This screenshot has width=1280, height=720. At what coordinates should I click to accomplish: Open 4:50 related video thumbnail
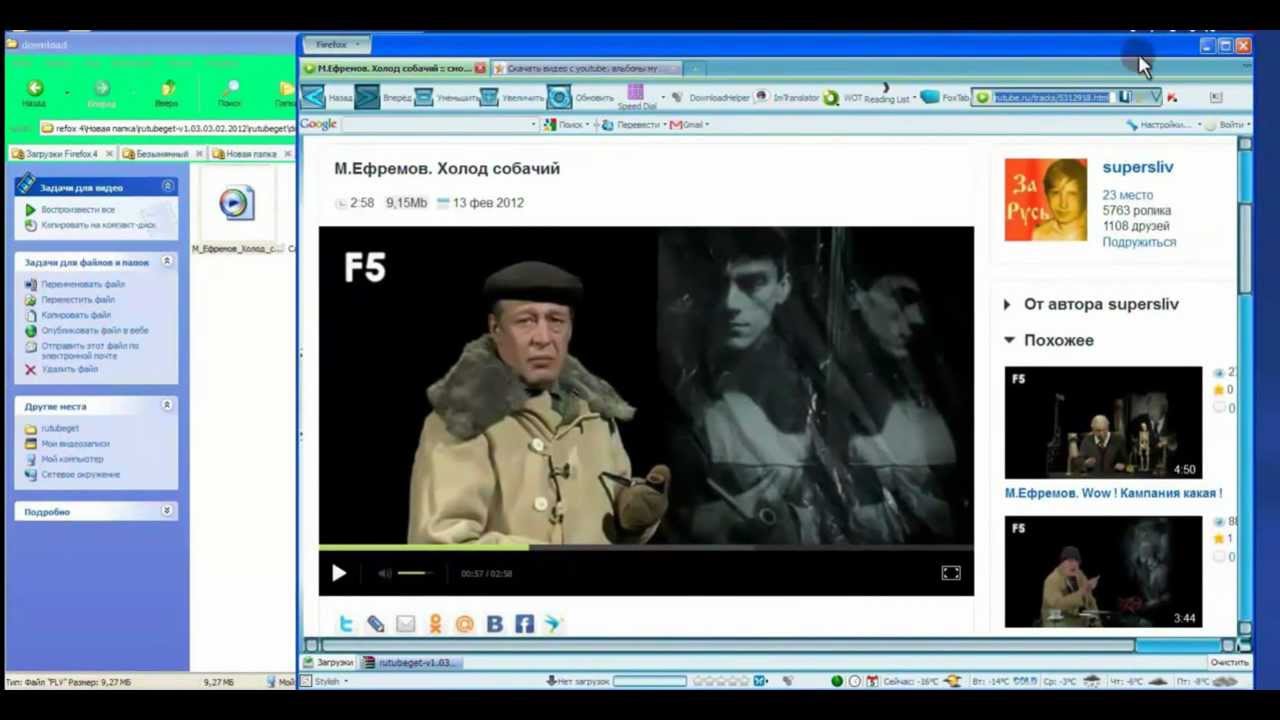click(1103, 422)
